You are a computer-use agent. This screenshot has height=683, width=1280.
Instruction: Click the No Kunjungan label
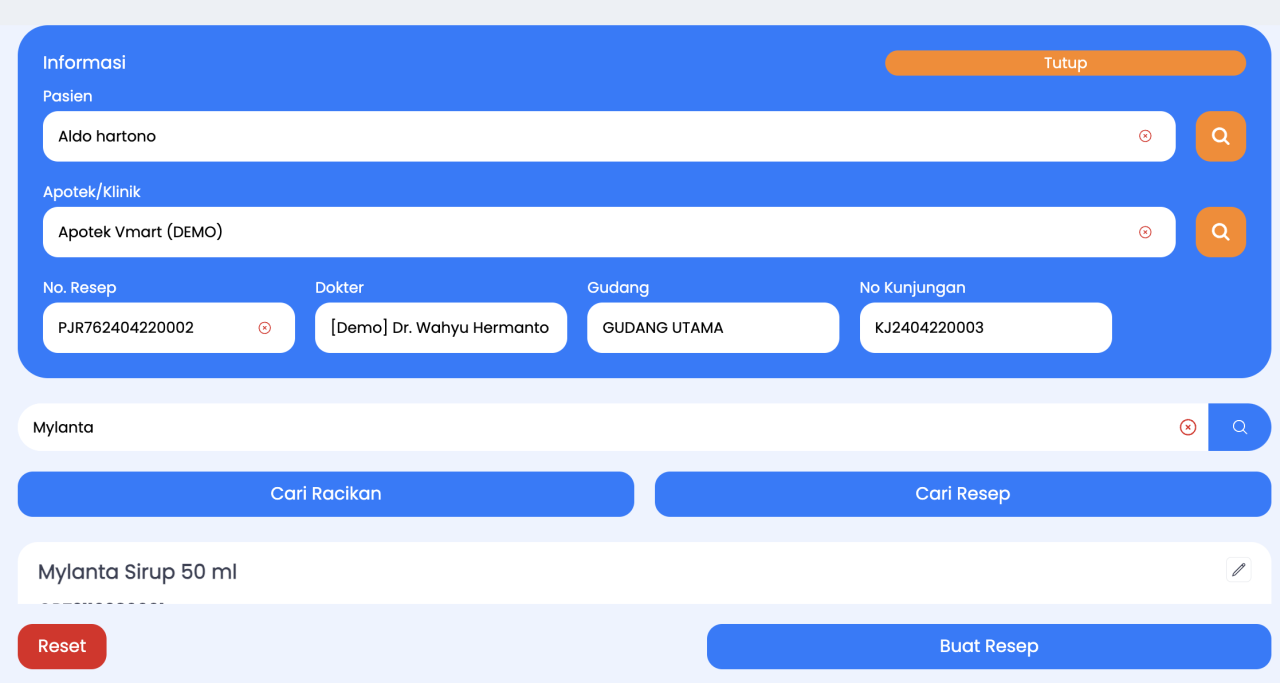tap(912, 288)
